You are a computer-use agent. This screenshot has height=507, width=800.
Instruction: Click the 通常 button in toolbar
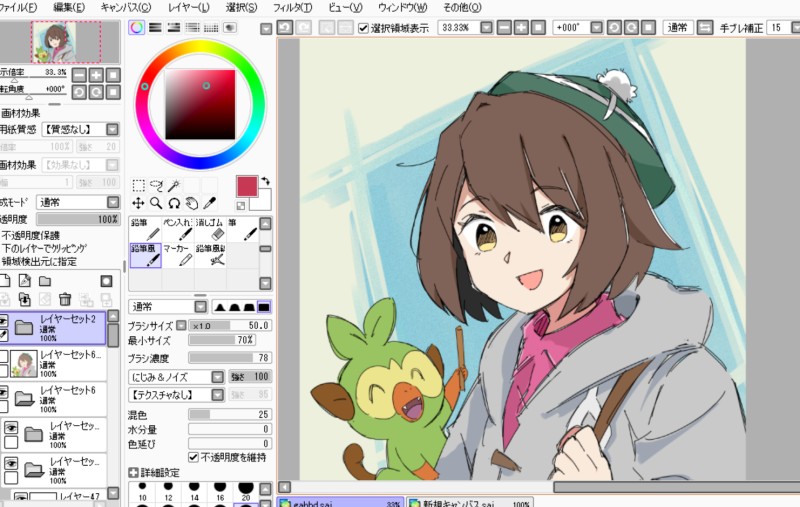tap(677, 27)
